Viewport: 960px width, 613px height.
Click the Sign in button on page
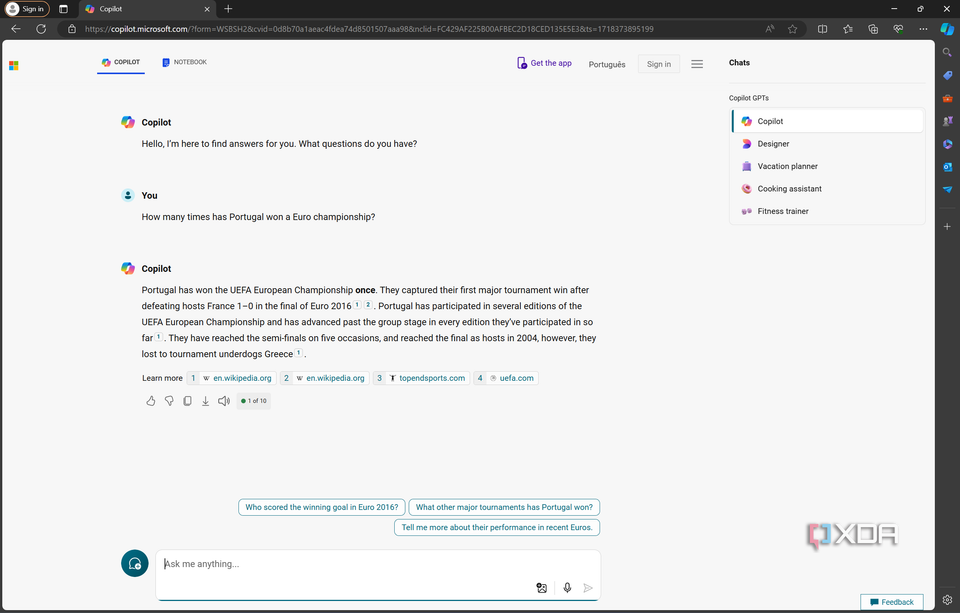(659, 64)
